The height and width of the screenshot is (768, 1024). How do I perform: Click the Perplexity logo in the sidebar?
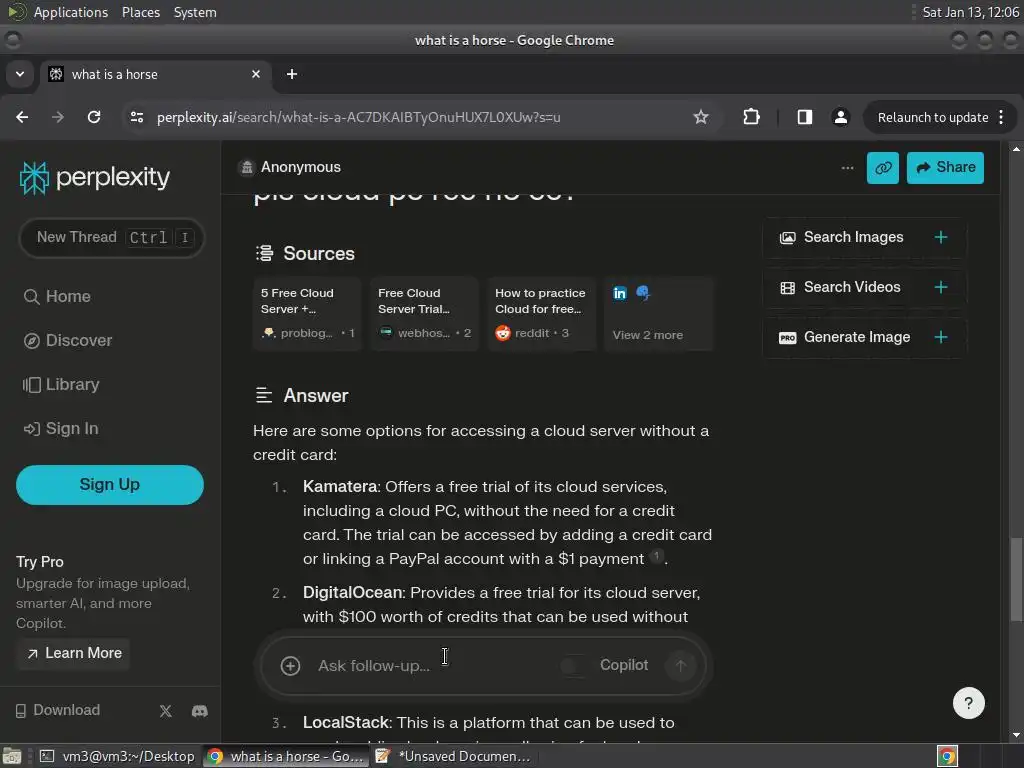coord(95,178)
